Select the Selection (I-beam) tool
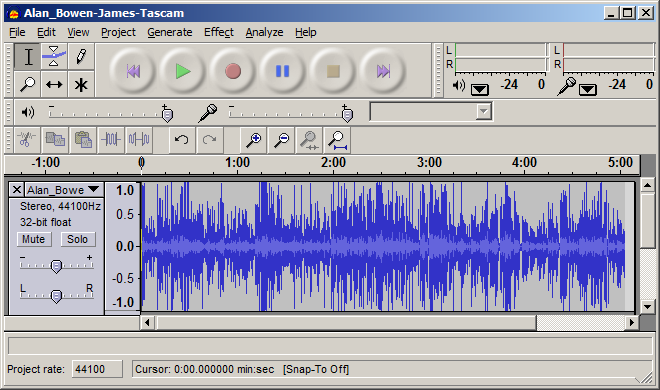Screen dimensions: 660x390 click(28, 56)
